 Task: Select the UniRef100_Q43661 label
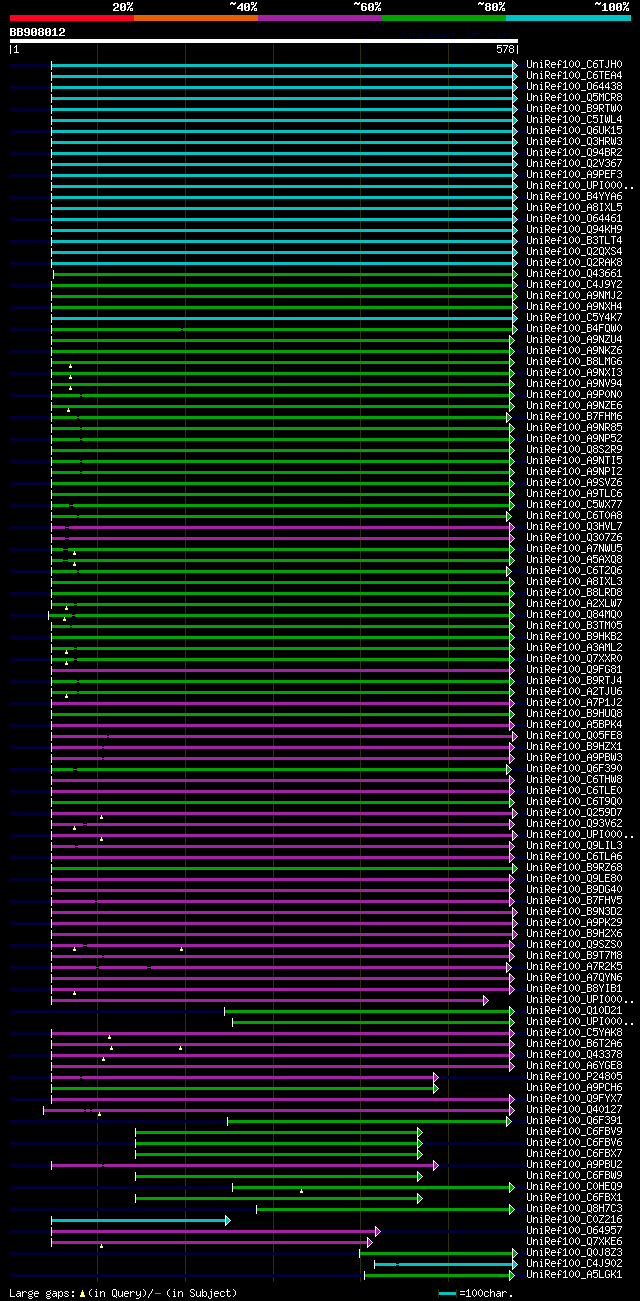tap(574, 273)
